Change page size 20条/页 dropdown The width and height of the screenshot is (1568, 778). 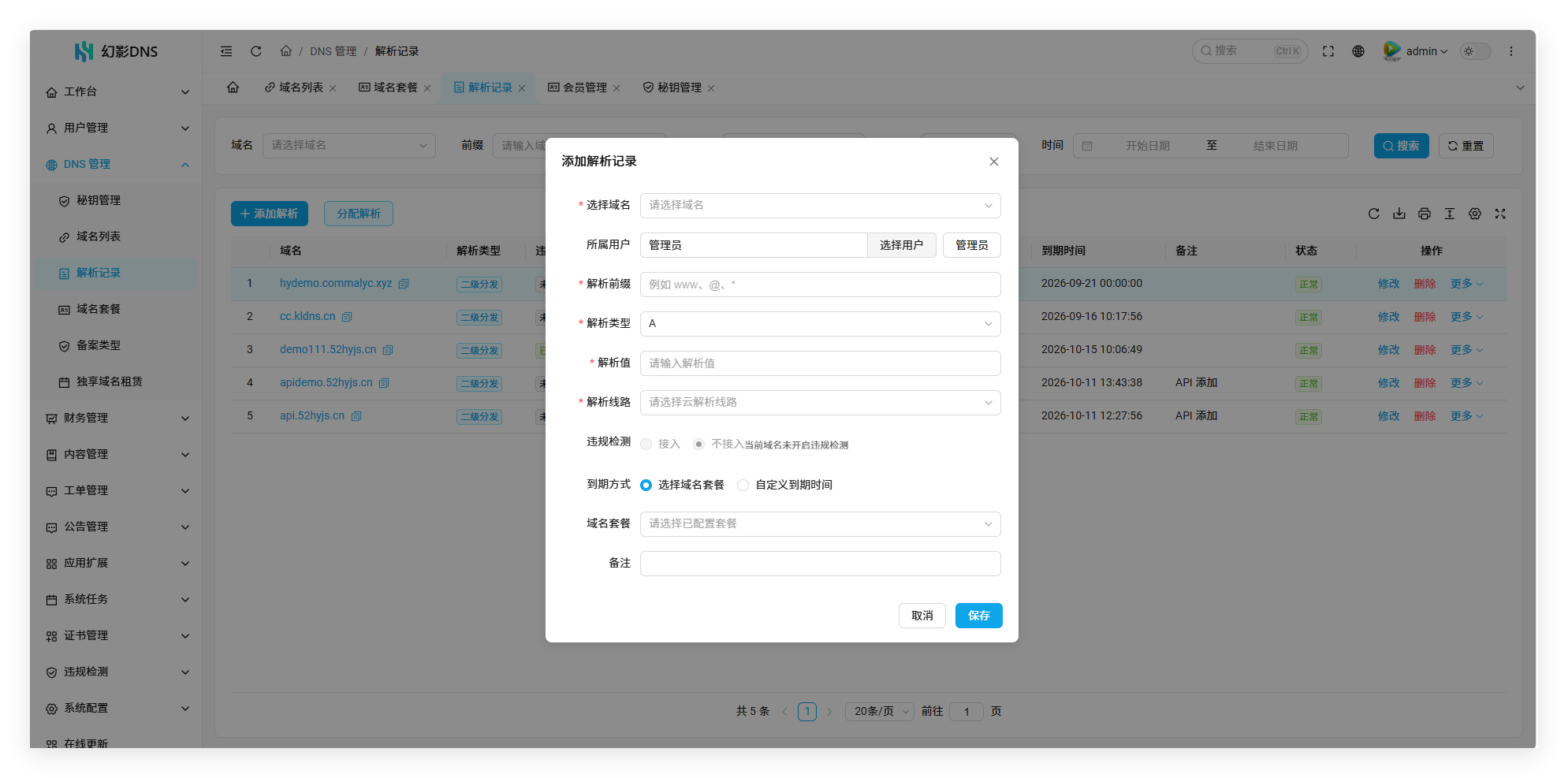coord(880,712)
